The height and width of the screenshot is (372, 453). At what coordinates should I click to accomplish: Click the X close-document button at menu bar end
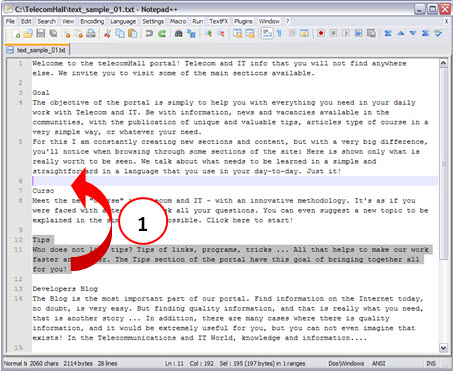click(446, 21)
